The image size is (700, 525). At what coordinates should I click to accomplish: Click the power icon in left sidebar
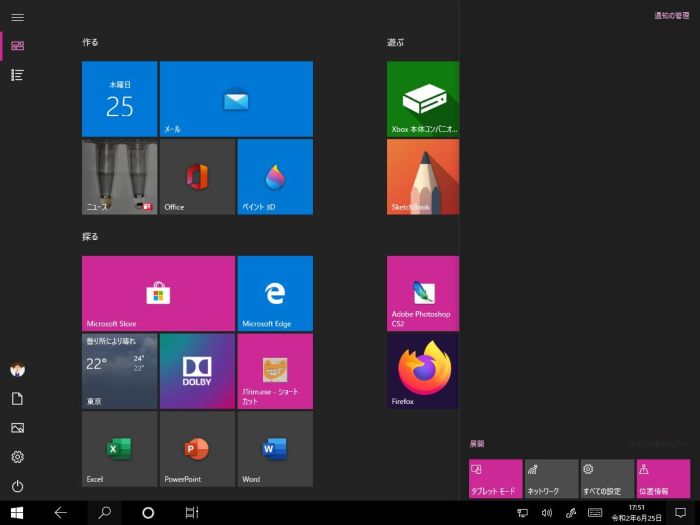coord(17,486)
